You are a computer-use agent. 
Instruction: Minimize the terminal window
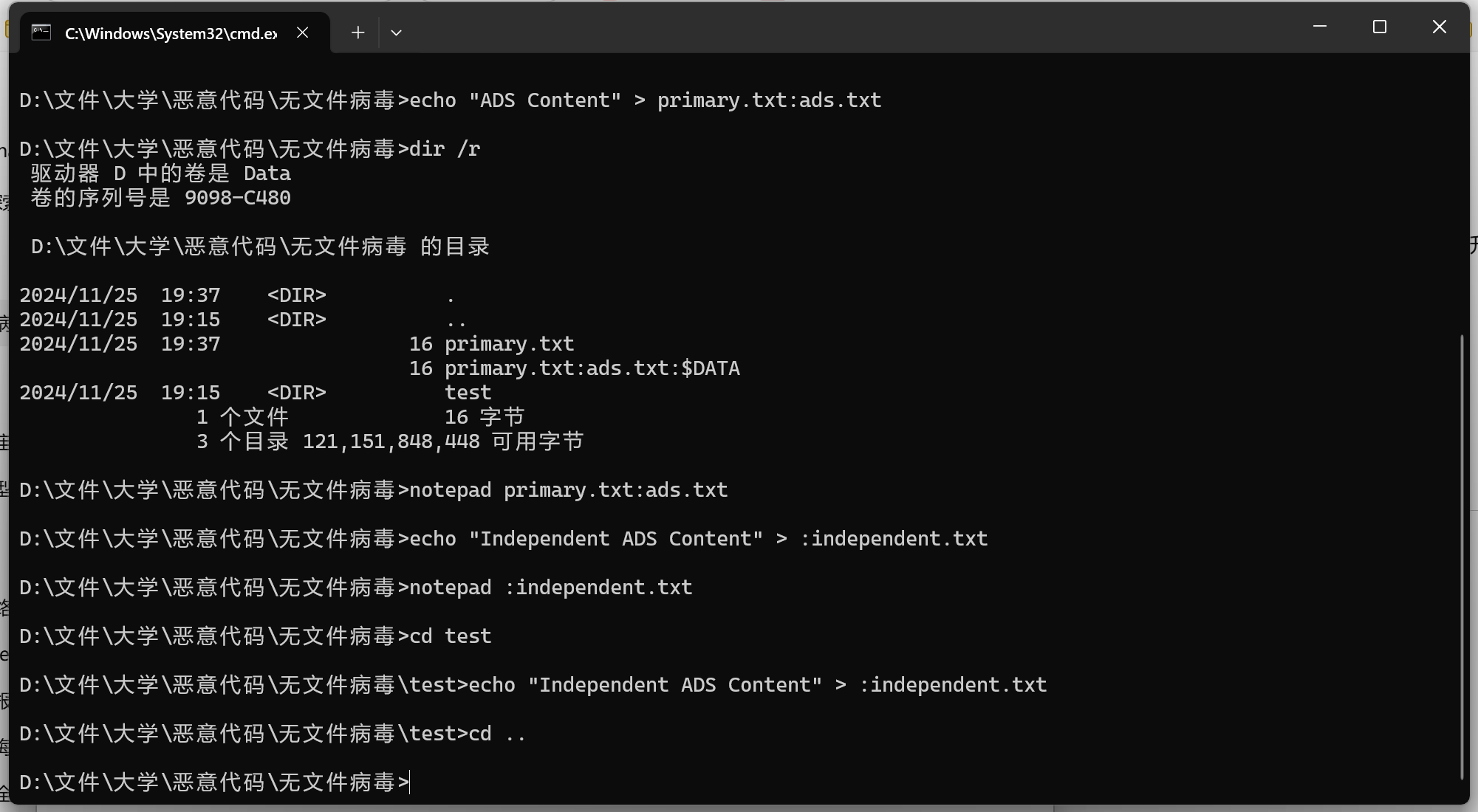[x=1320, y=27]
